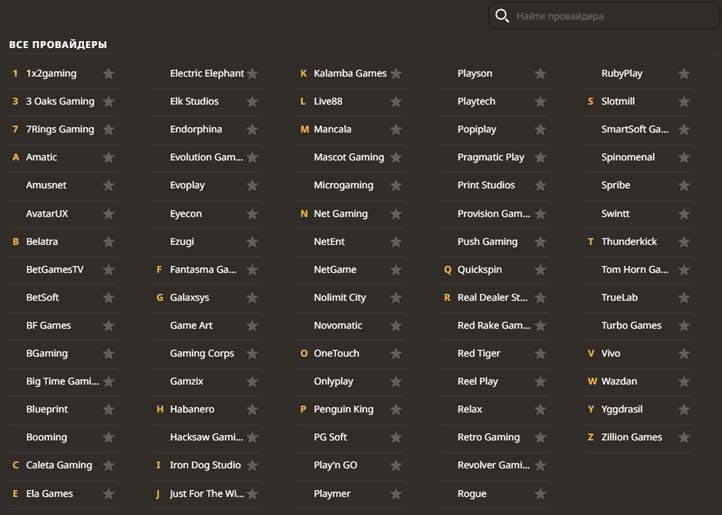Viewport: 722px width, 515px height.
Task: Select Zillion Games from the list
Action: click(631, 438)
